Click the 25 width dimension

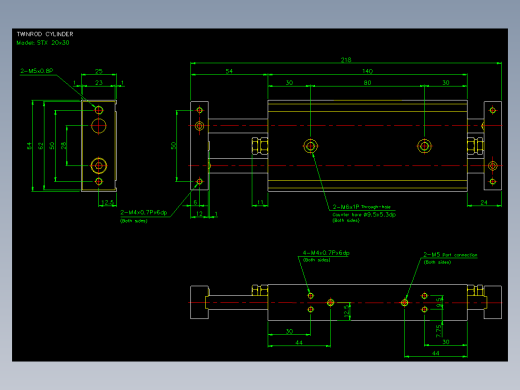pos(99,72)
